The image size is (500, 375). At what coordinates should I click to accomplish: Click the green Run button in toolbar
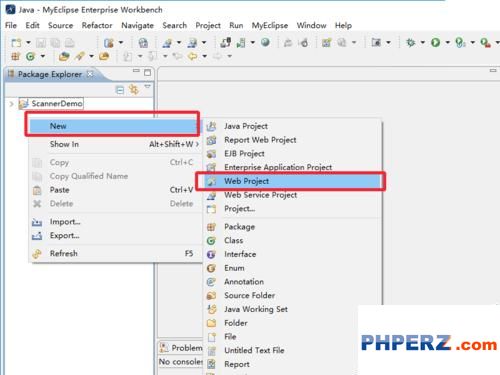(x=435, y=42)
